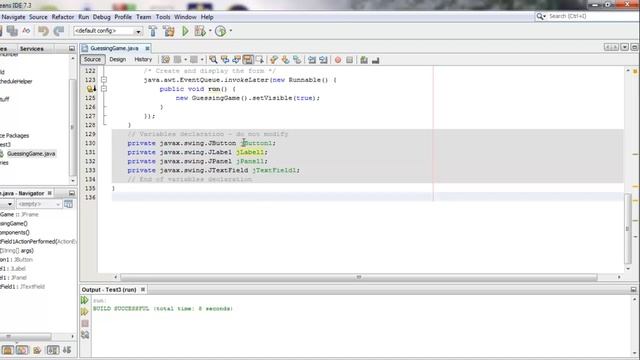Click the Stop Macro Recording icon

pyautogui.click(x=349, y=60)
